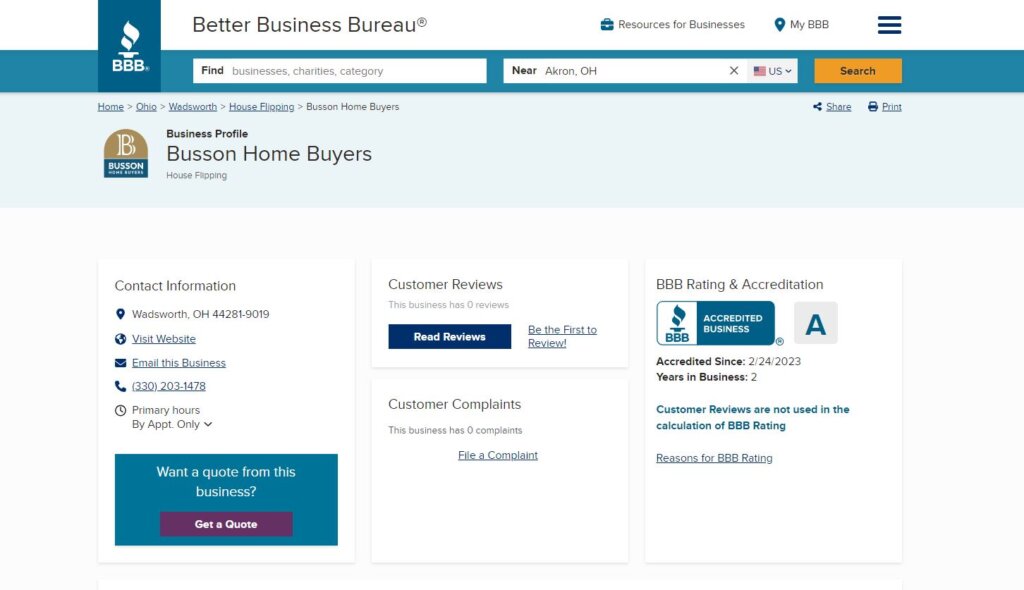The height and width of the screenshot is (590, 1024).
Task: Click the phone handset icon
Action: click(120, 386)
